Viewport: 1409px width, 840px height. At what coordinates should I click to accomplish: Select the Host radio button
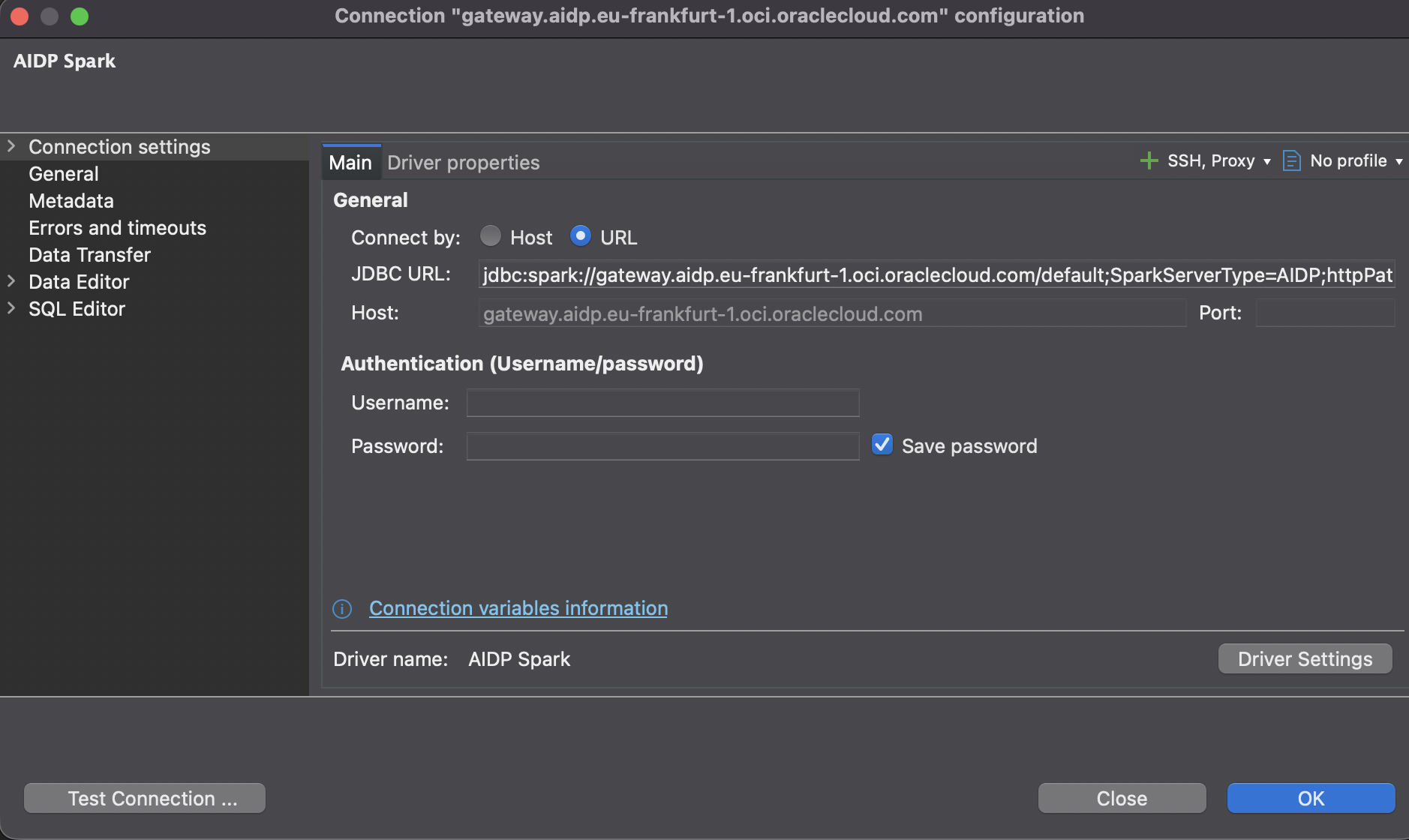click(491, 236)
